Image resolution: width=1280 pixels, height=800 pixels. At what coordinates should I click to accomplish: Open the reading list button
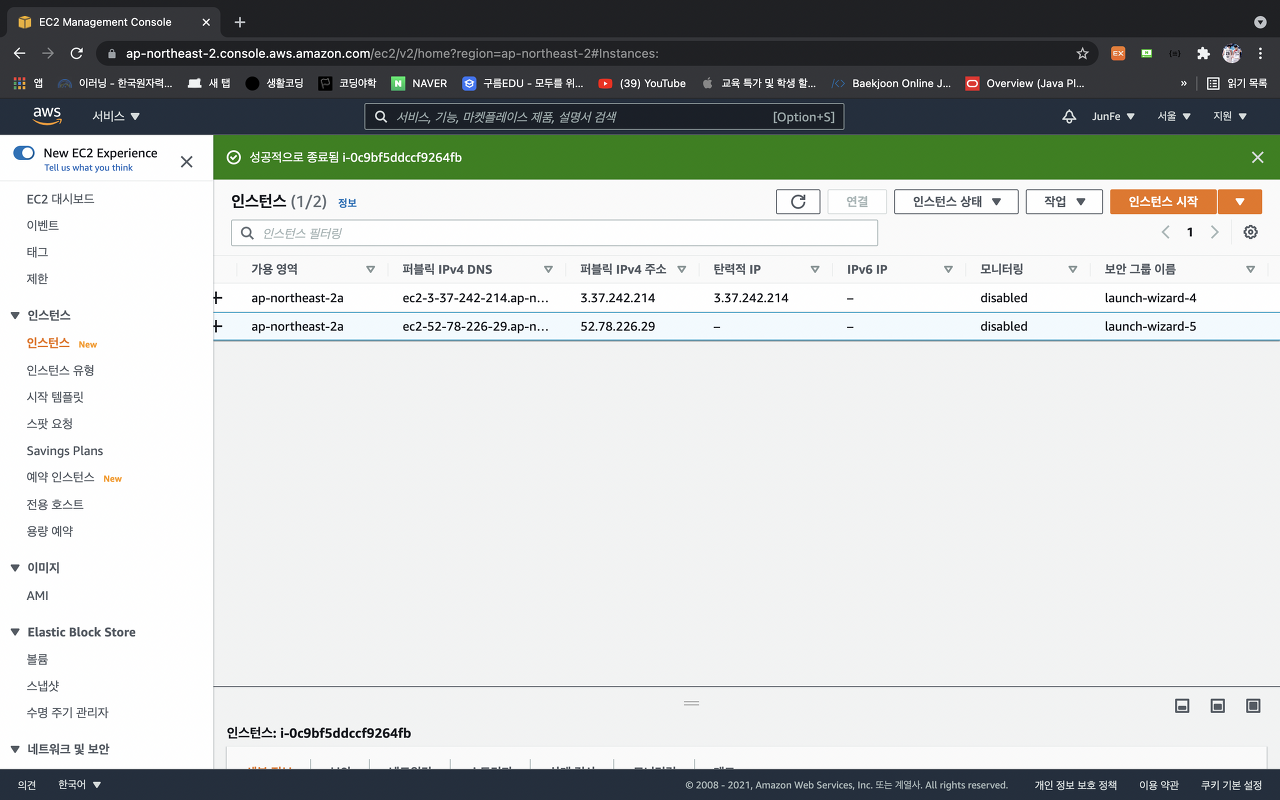pyautogui.click(x=1237, y=83)
